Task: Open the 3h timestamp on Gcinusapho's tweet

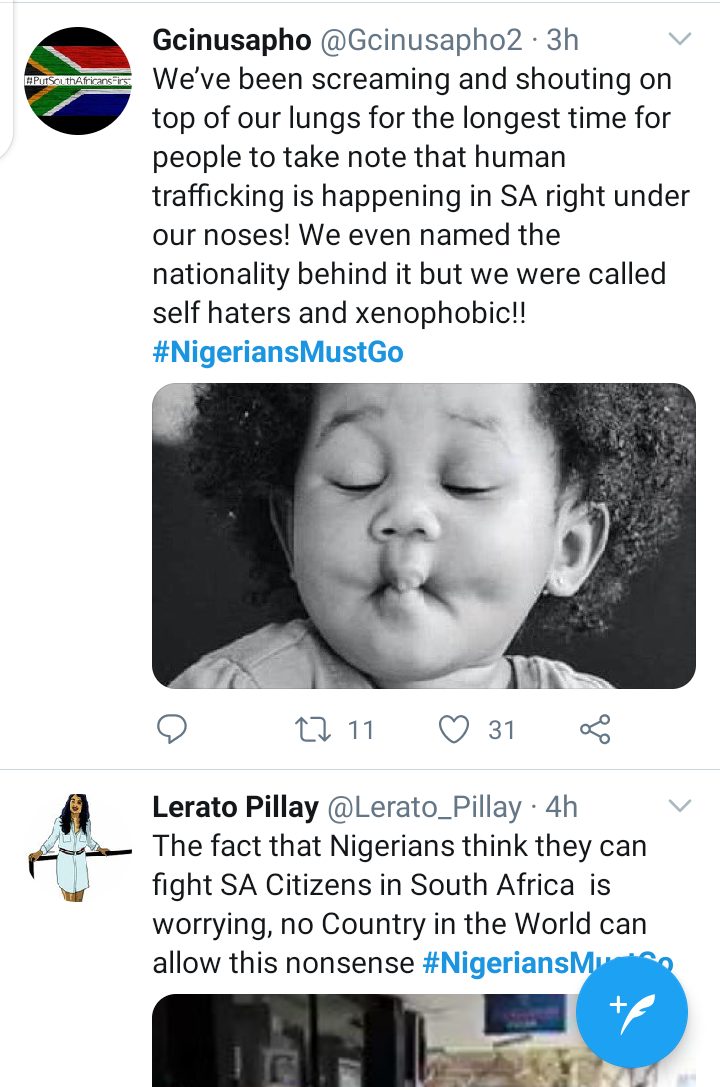Action: pyautogui.click(x=563, y=40)
